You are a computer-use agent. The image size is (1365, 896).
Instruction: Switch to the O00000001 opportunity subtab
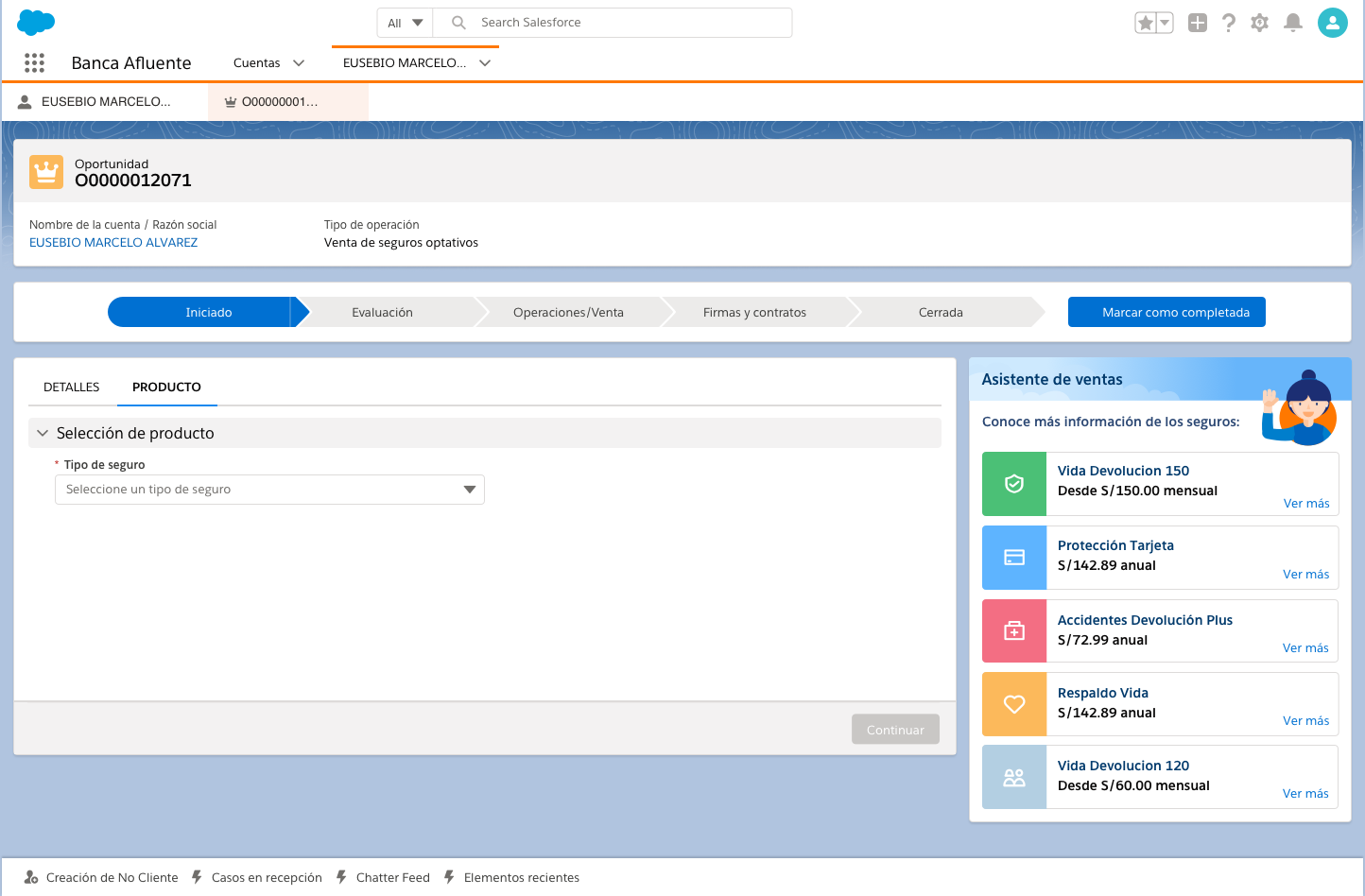pyautogui.click(x=288, y=102)
